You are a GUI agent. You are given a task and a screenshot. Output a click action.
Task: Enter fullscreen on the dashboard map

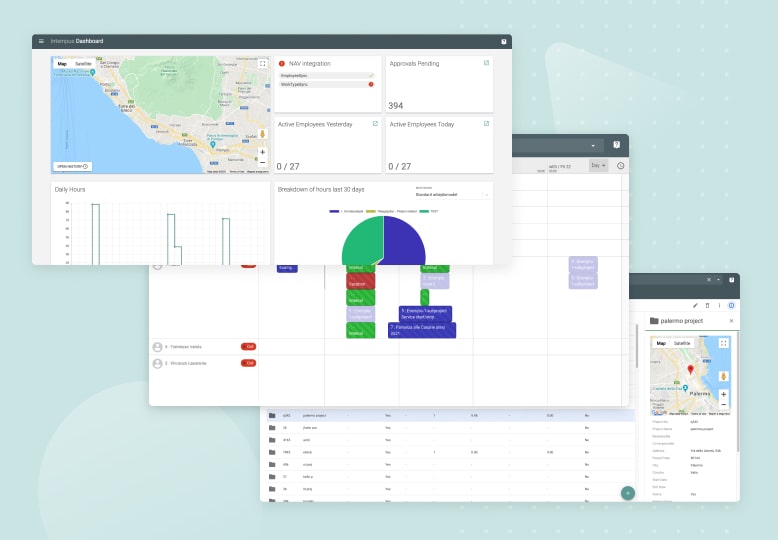tap(262, 64)
